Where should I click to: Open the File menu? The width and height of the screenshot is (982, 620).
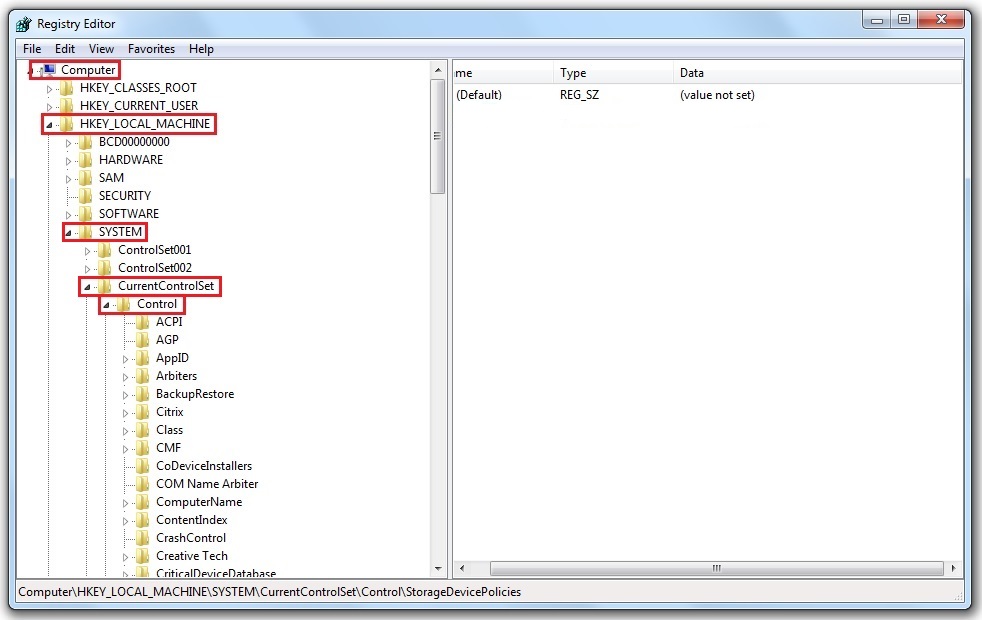[32, 49]
